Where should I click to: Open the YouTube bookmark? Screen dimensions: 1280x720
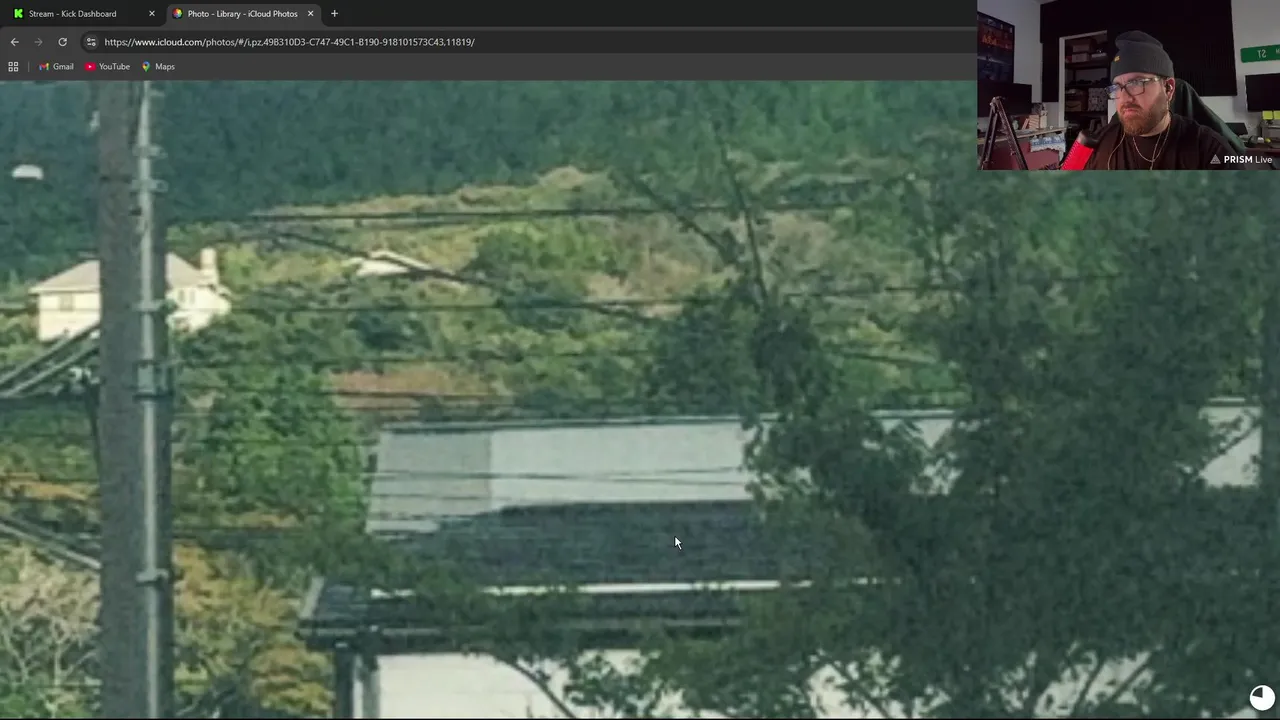pos(107,67)
